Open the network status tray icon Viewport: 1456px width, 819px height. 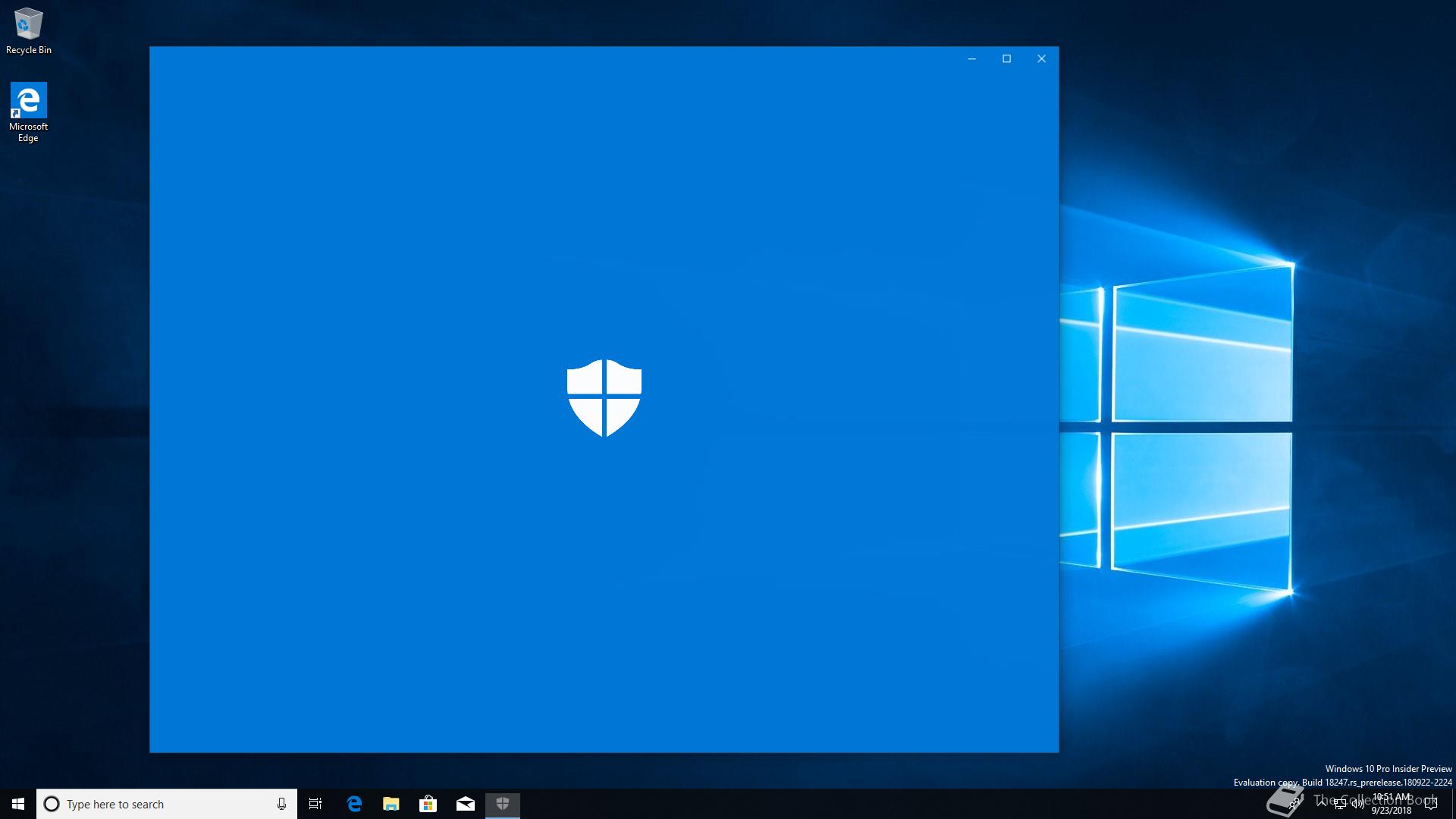pyautogui.click(x=1340, y=804)
